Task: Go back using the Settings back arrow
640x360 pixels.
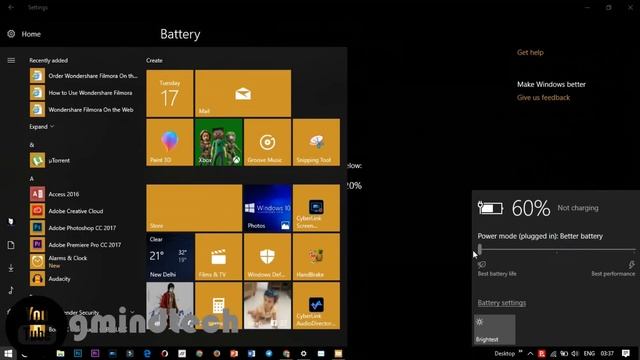Action: [11, 7]
